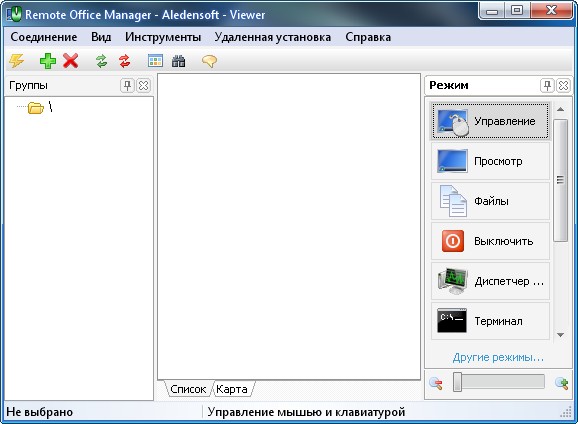
Task: Select the Просмотр view mode
Action: pyautogui.click(x=490, y=161)
